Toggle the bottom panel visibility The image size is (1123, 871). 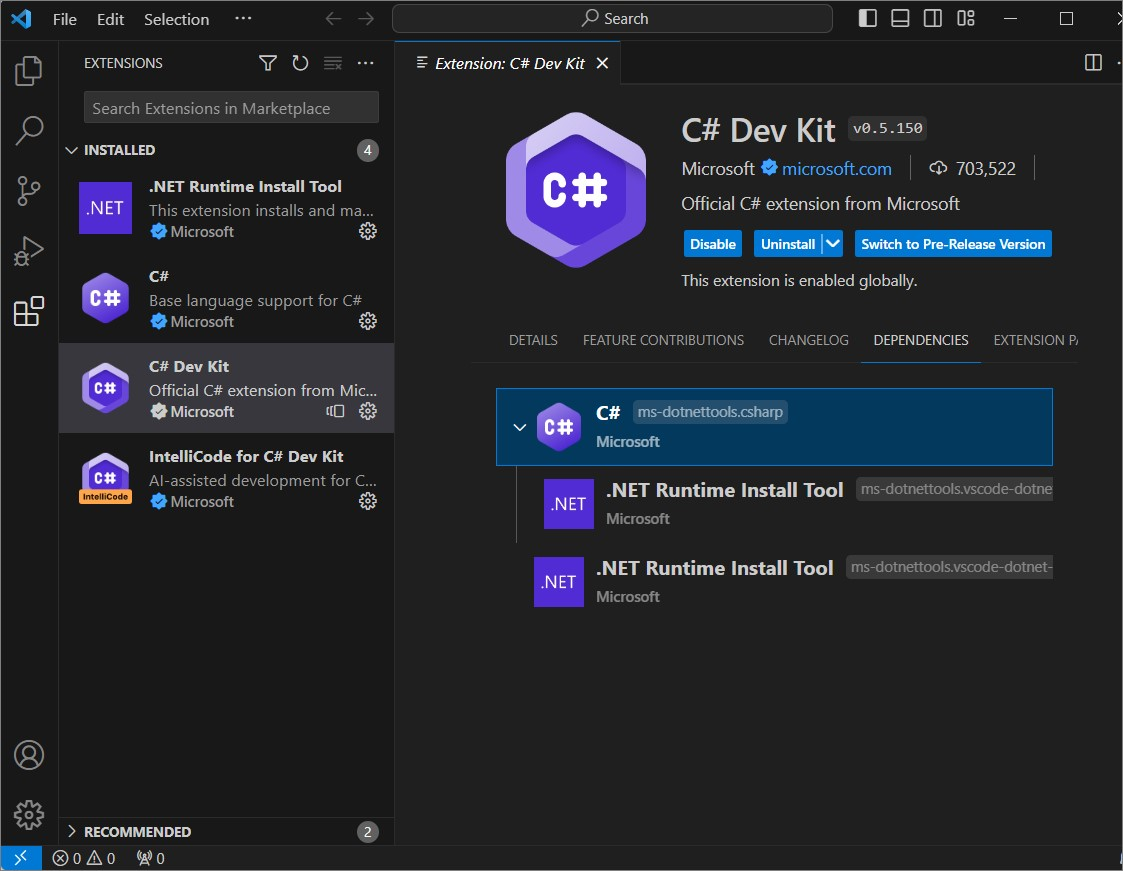click(x=900, y=19)
